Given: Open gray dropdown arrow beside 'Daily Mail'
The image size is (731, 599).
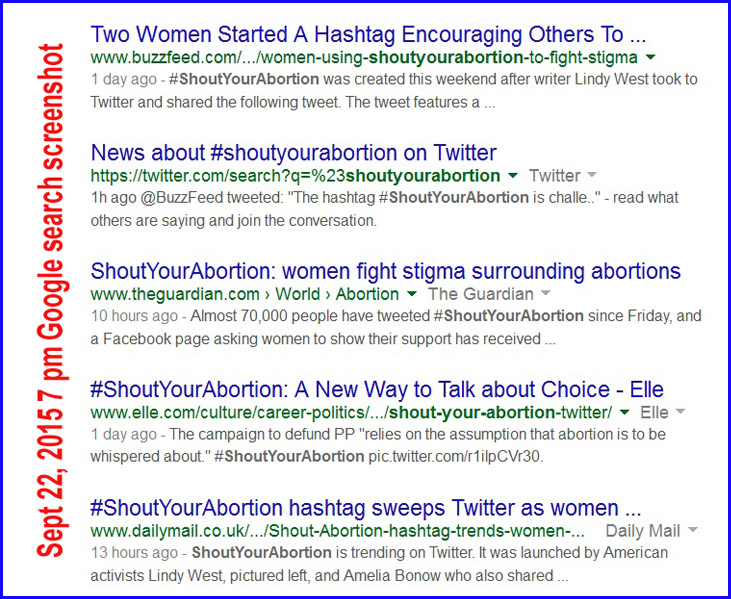Looking at the screenshot, I should [x=693, y=531].
